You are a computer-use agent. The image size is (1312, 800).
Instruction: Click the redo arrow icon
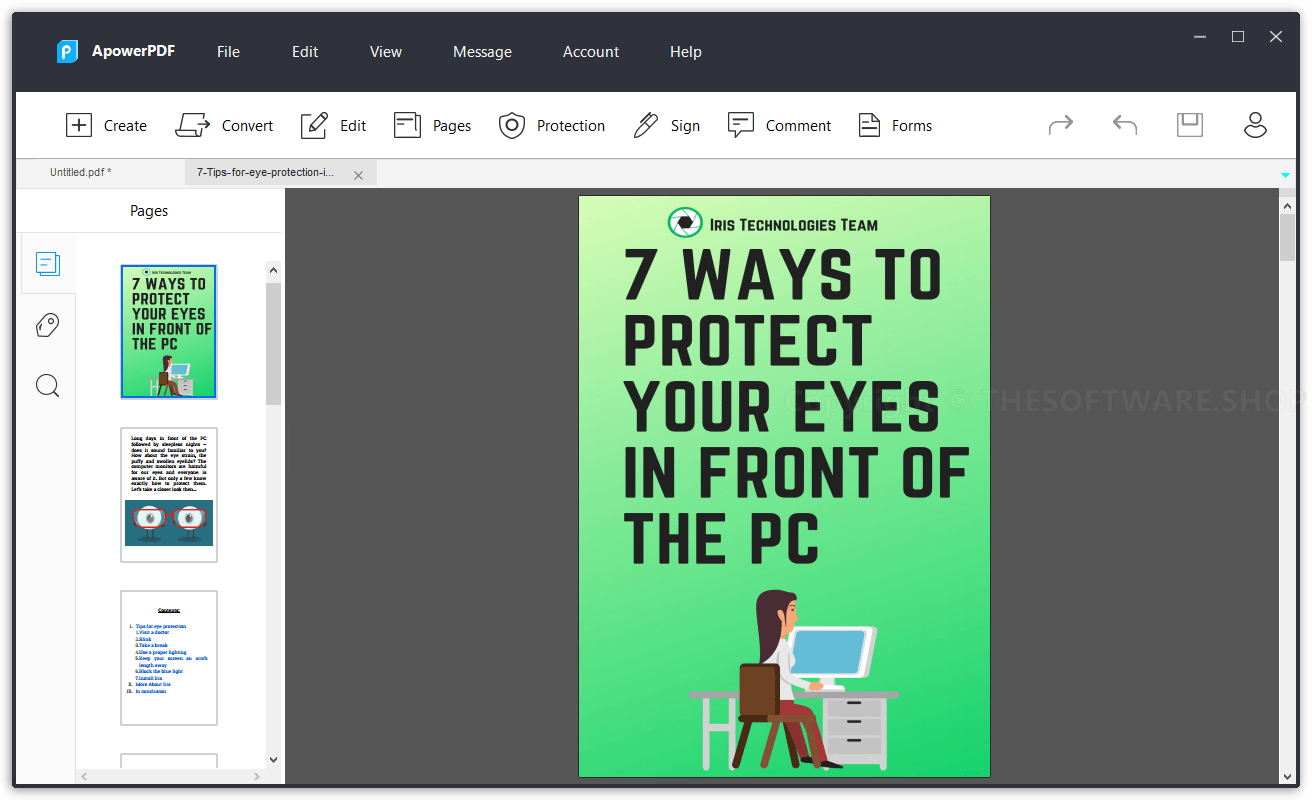(x=1061, y=125)
